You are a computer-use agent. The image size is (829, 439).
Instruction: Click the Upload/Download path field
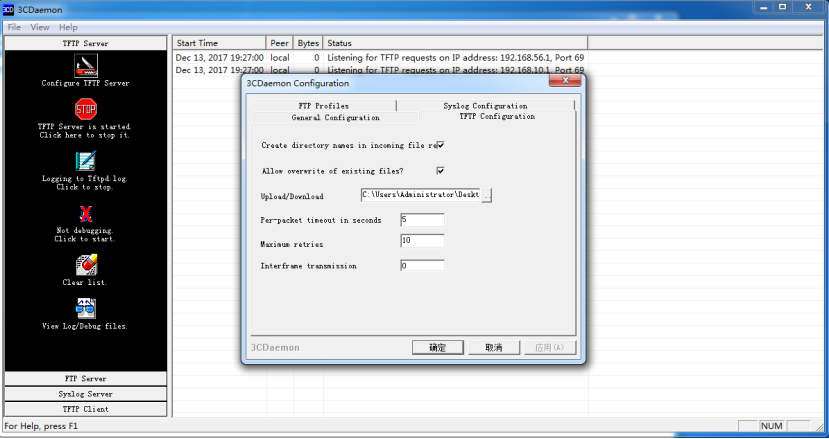pyautogui.click(x=421, y=195)
